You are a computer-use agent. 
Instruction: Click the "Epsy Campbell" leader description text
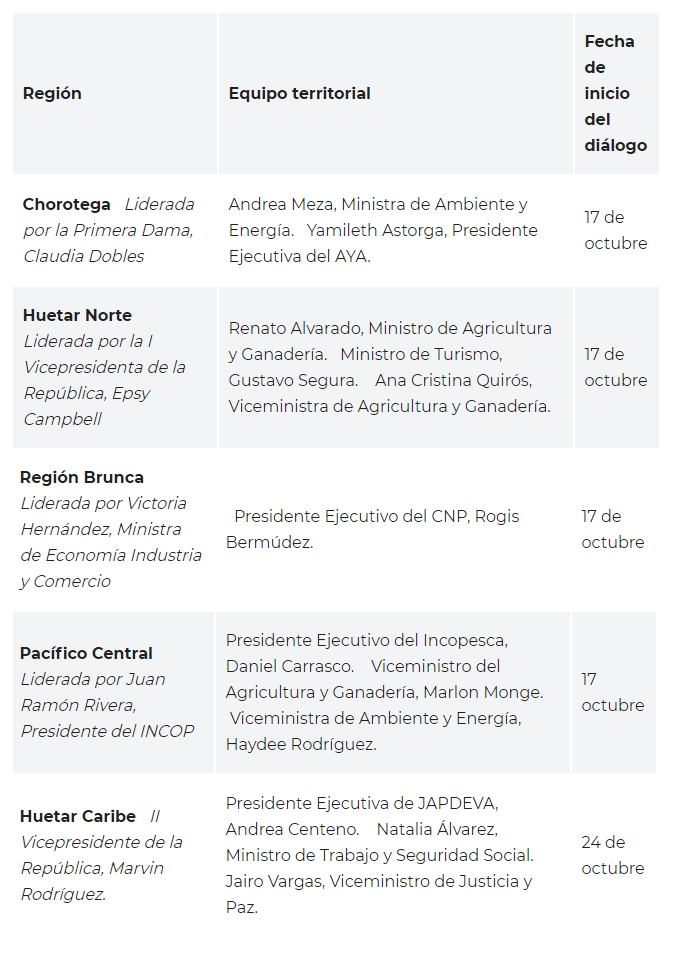click(104, 380)
